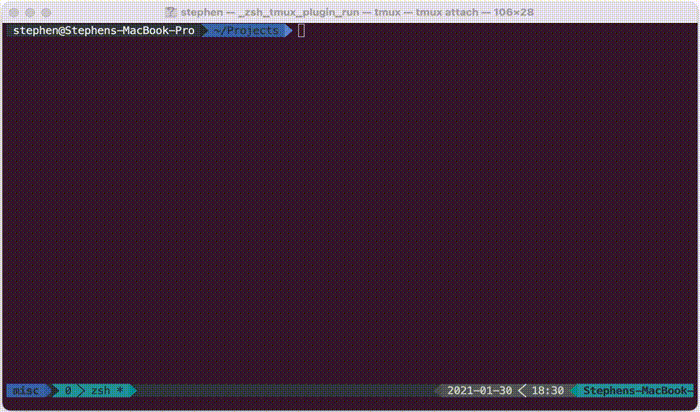Viewport: 700px width, 412px height.
Task: Close the terminal window
Action: click(x=14, y=12)
